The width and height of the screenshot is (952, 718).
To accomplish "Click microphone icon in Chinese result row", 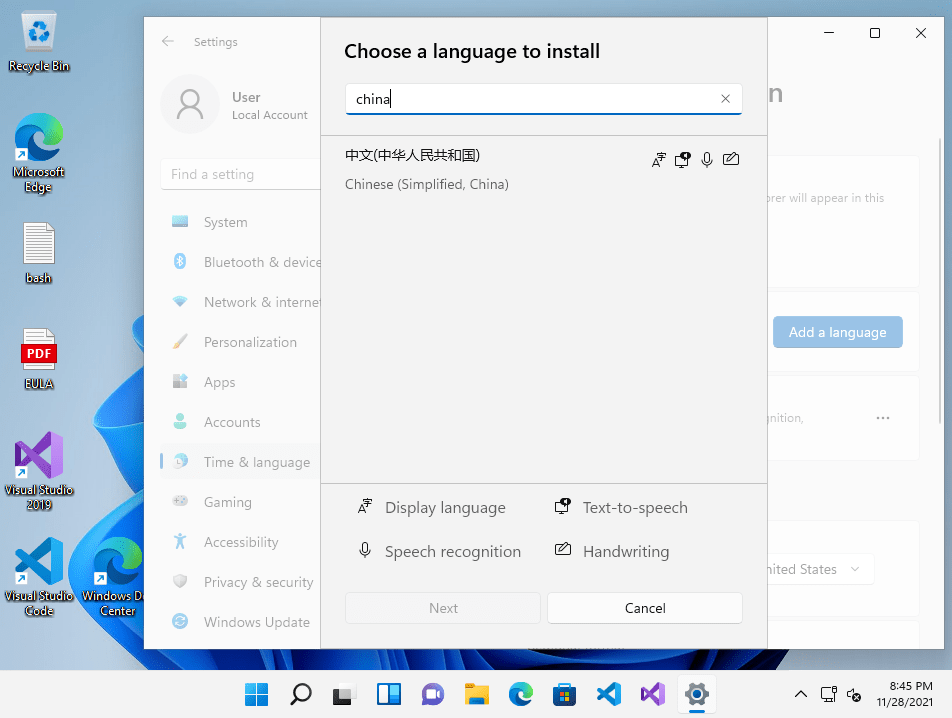I will [x=707, y=160].
